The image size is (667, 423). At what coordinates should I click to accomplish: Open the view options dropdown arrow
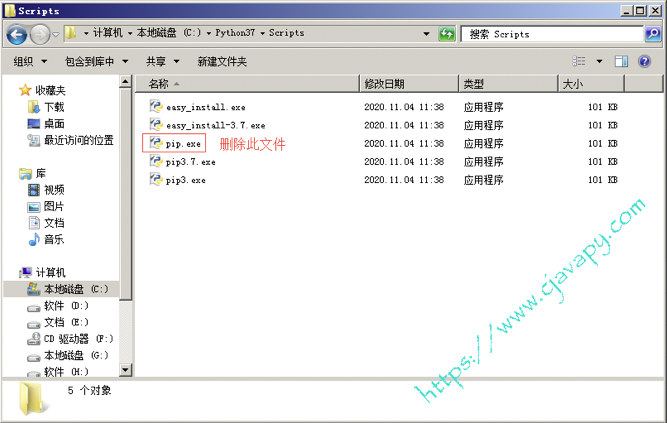pyautogui.click(x=599, y=61)
